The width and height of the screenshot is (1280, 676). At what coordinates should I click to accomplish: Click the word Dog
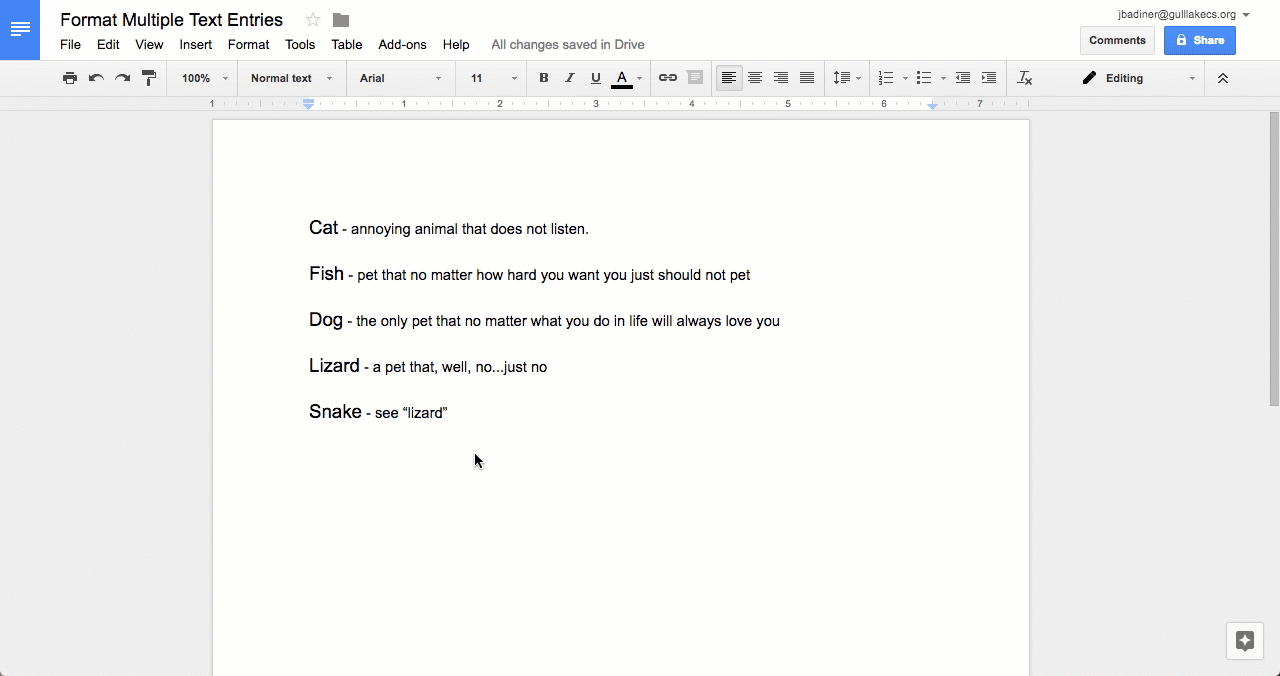coord(326,320)
